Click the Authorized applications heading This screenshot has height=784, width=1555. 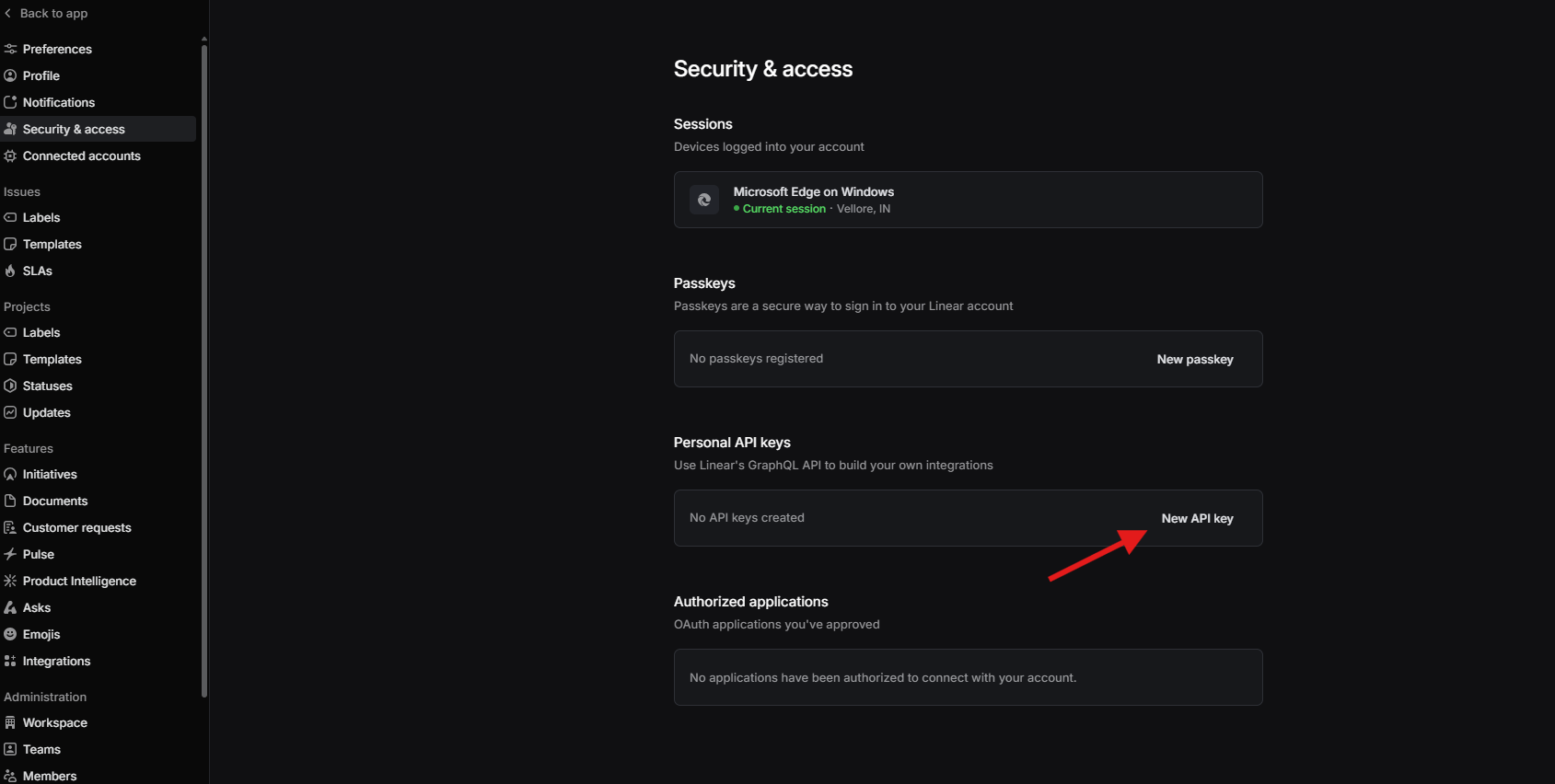750,601
